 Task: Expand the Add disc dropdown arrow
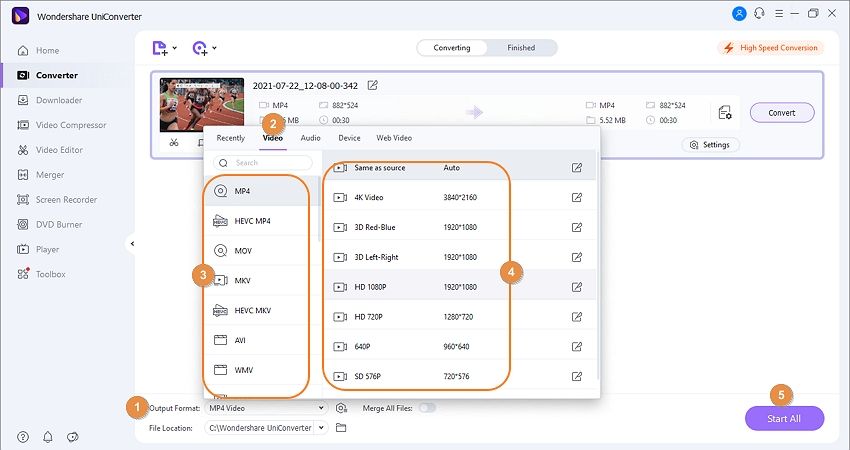coord(214,48)
